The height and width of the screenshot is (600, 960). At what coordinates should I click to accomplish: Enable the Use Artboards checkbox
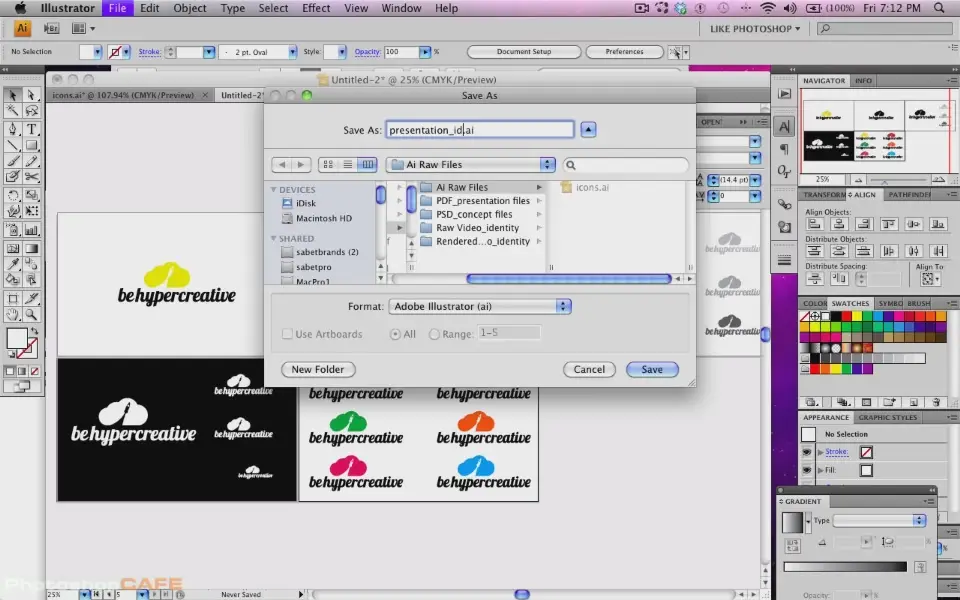pos(287,334)
